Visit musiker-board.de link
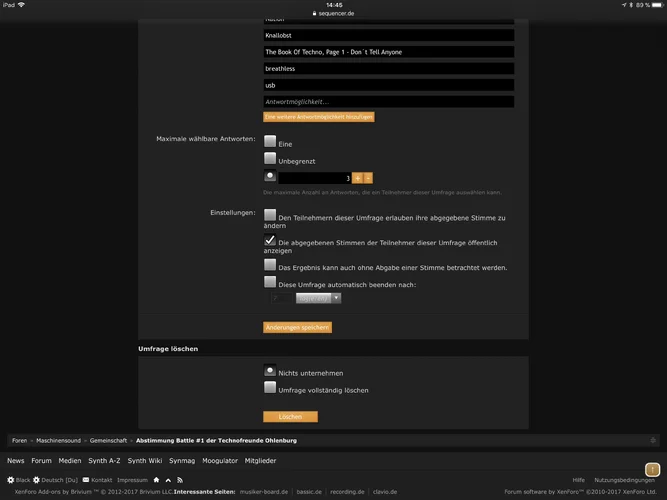Screen dimensions: 667x500 click(264, 491)
